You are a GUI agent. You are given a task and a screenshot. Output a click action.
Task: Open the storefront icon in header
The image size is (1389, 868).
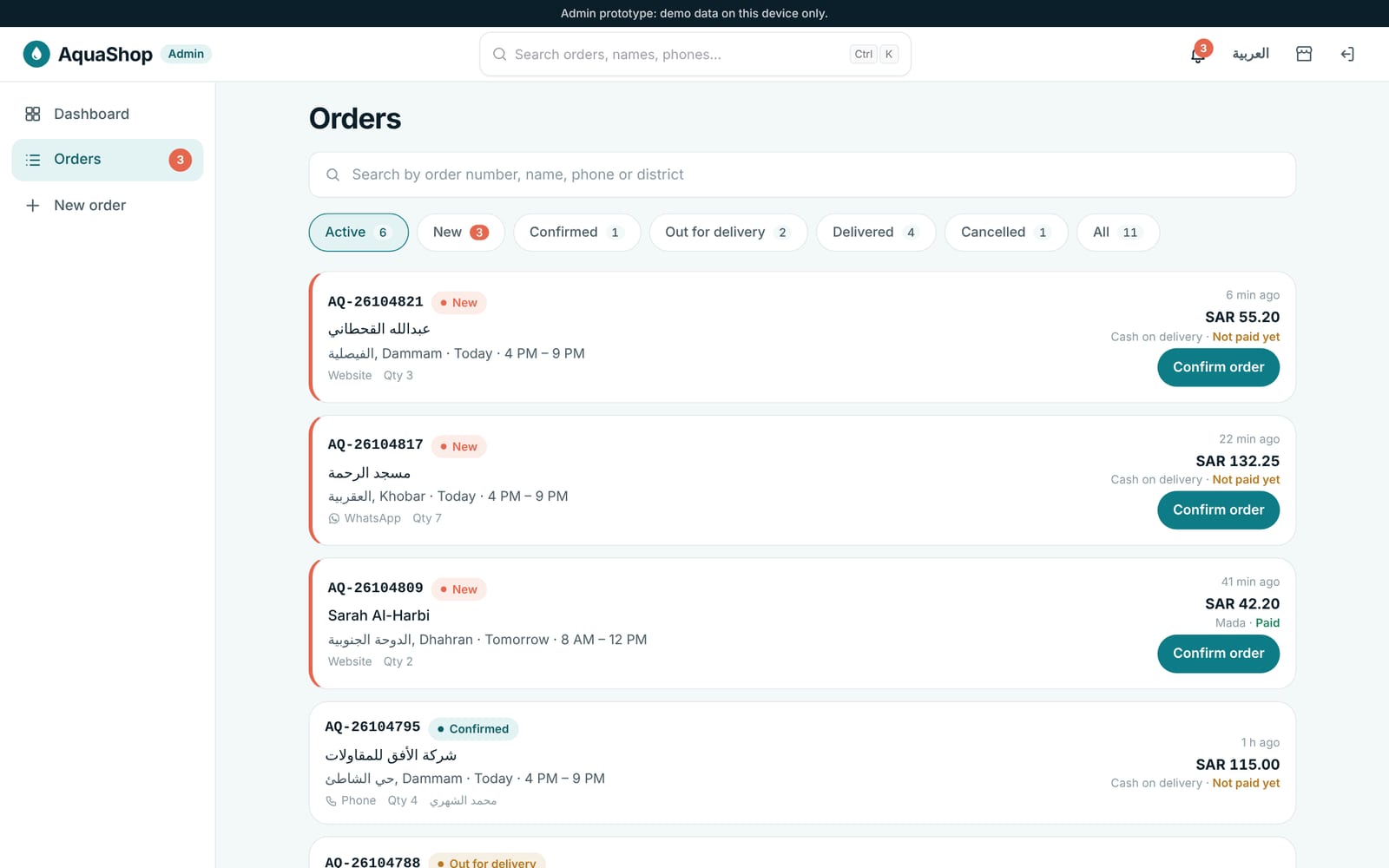pyautogui.click(x=1304, y=54)
